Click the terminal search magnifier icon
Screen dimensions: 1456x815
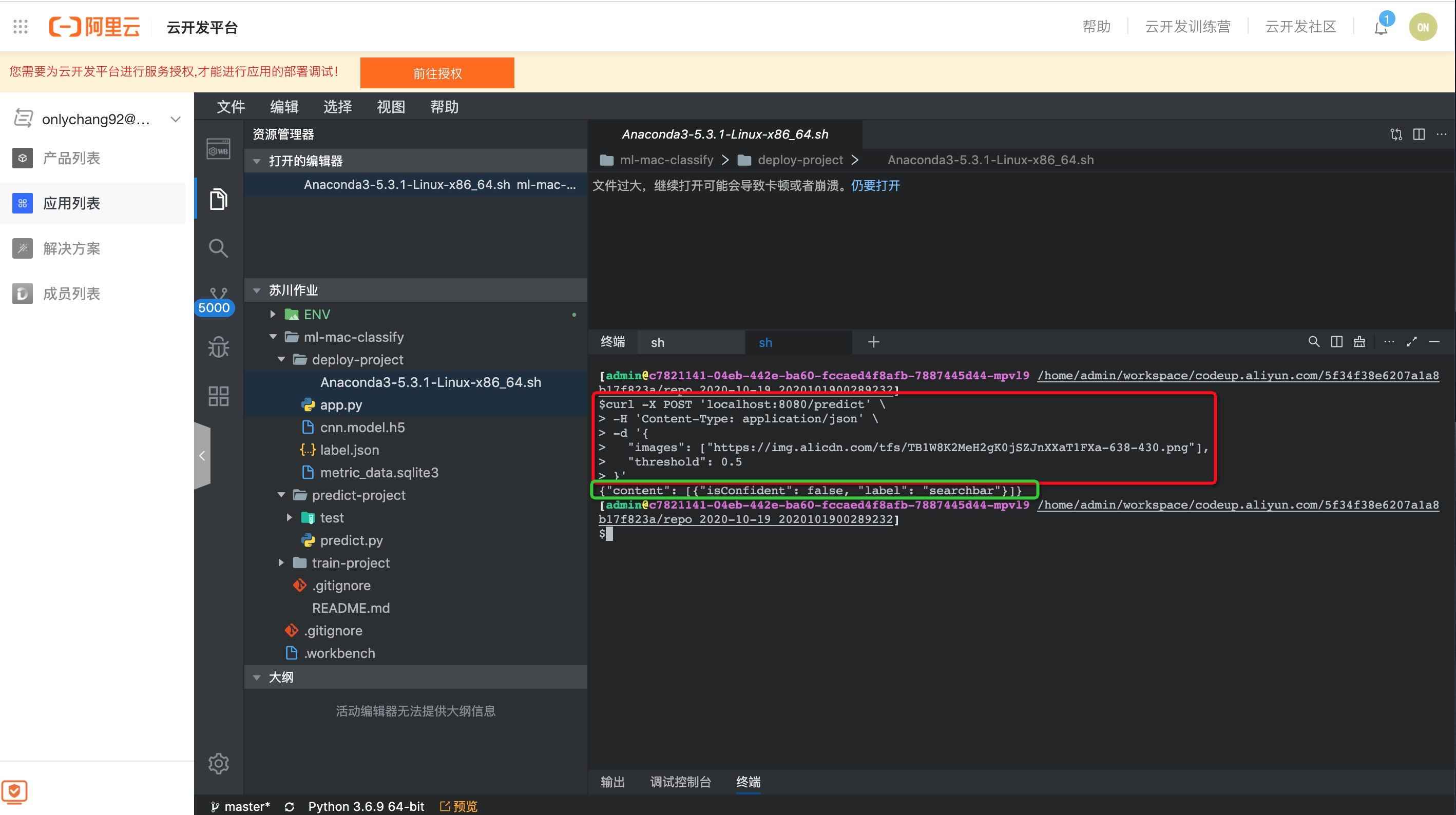point(1314,342)
